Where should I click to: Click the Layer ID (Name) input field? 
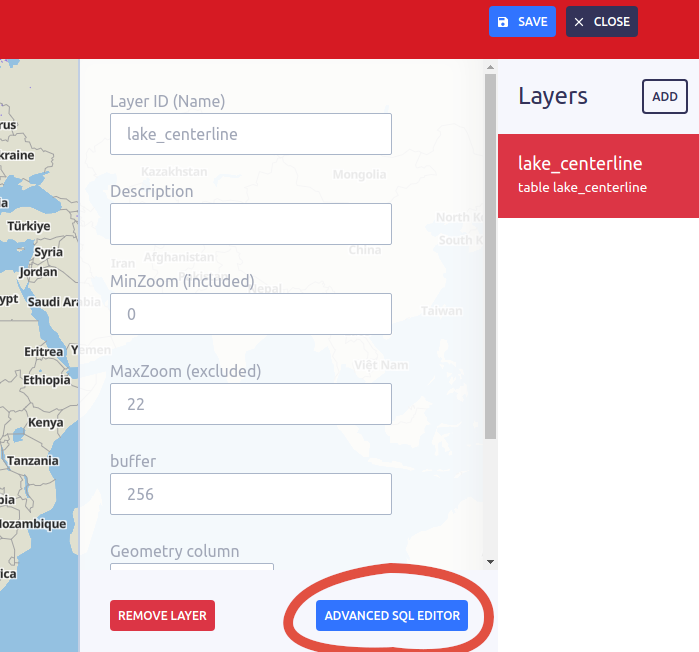click(250, 134)
